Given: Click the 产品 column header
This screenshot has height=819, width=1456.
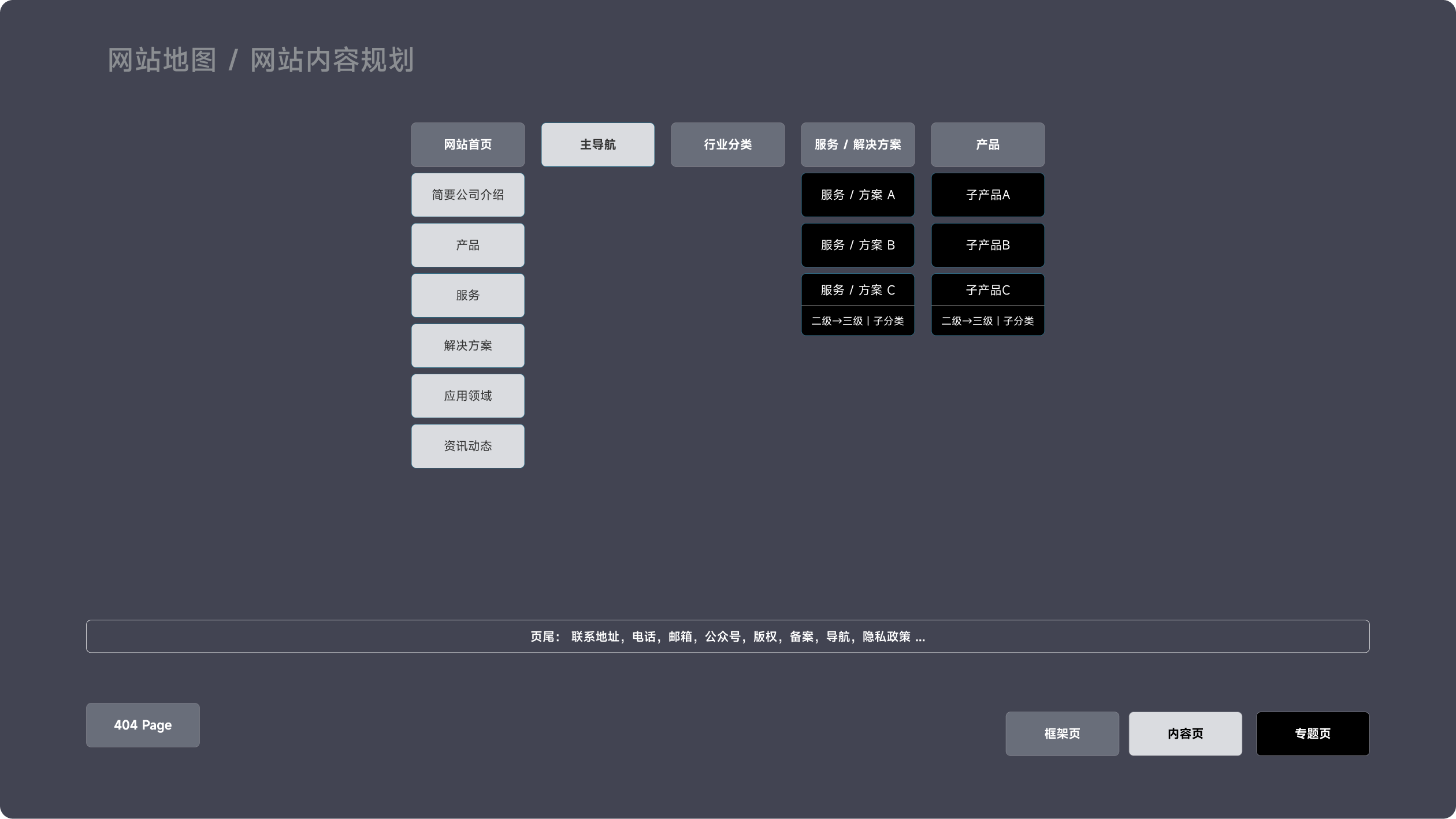Looking at the screenshot, I should pyautogui.click(x=987, y=144).
